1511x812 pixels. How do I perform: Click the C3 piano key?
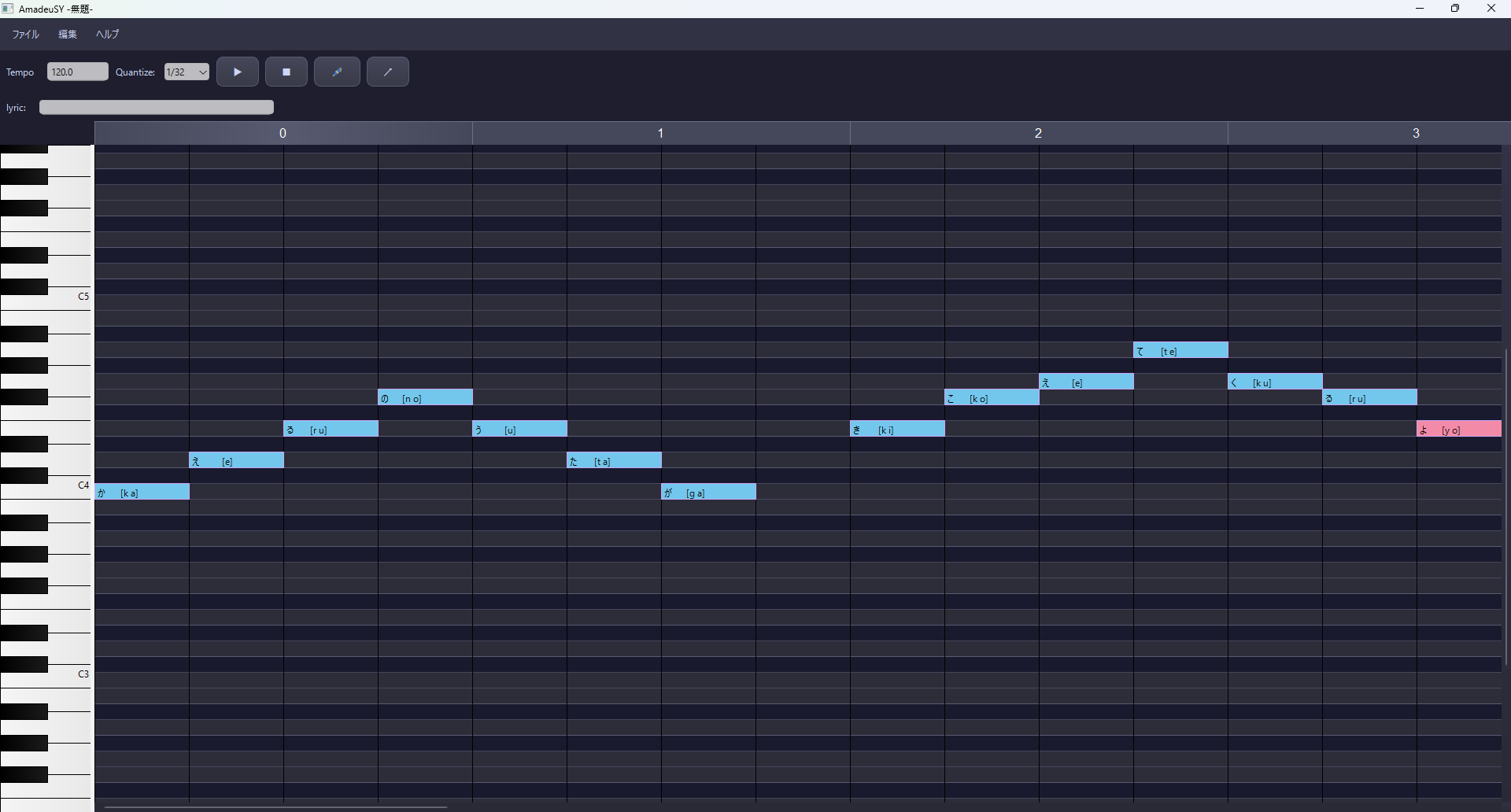pyautogui.click(x=71, y=674)
